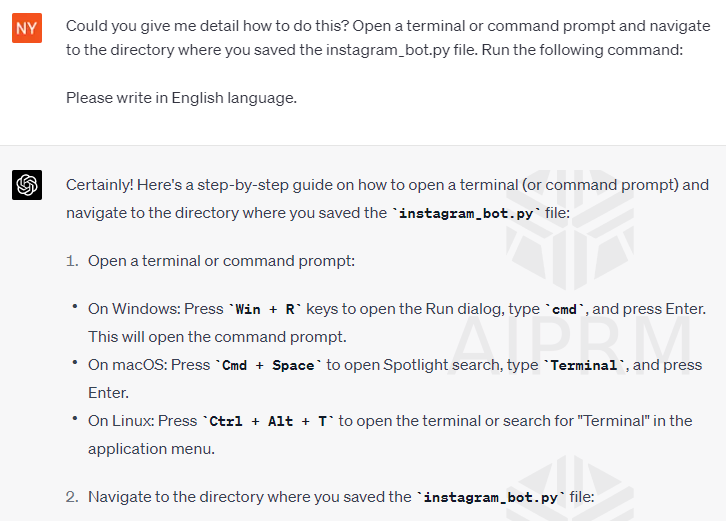
Task: Select the 'Cmd + Space' inline code
Action: tap(269, 365)
